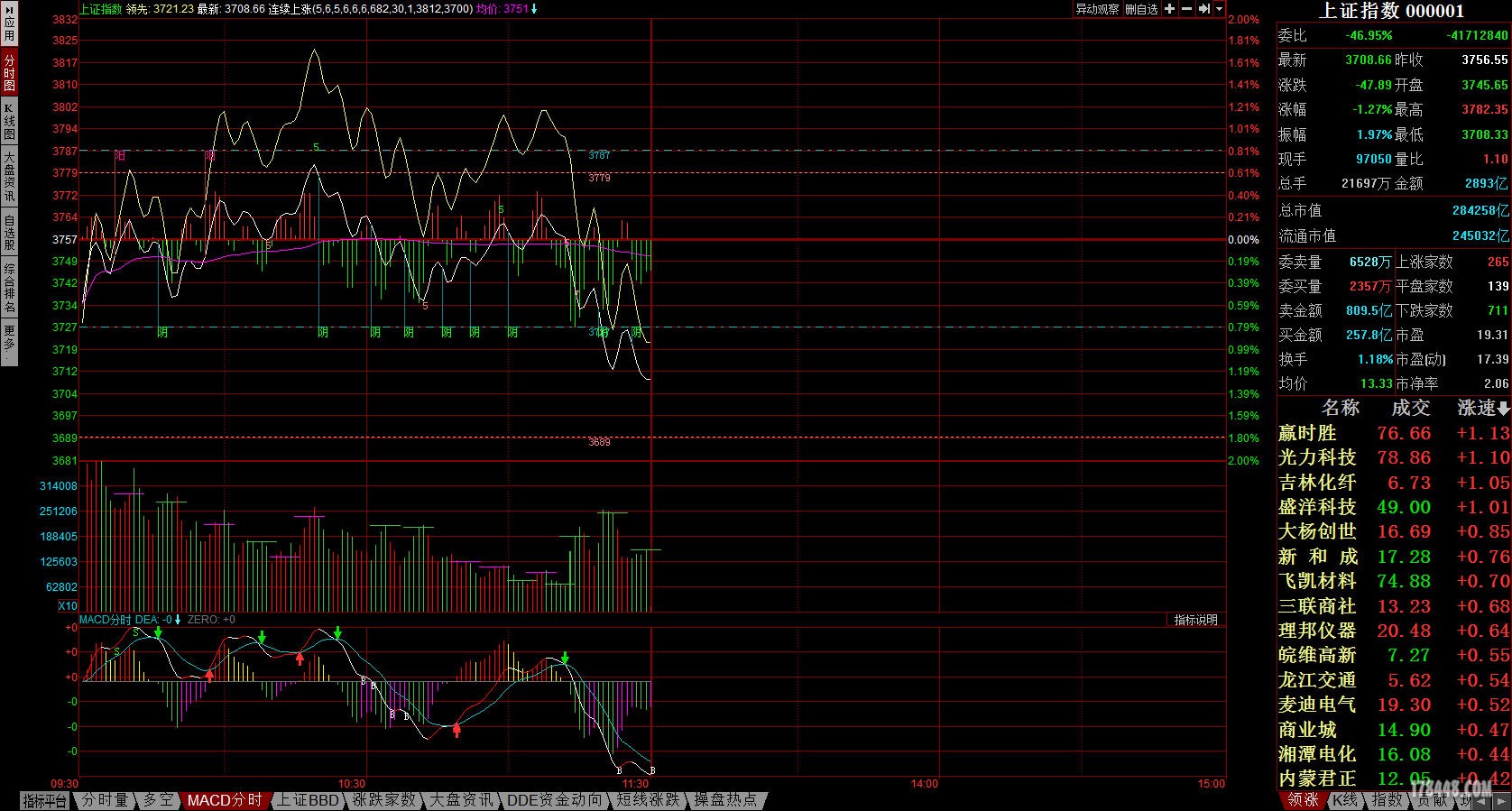Select the 领涨 list tab
Viewport: 1512px width, 811px height.
tap(1302, 801)
